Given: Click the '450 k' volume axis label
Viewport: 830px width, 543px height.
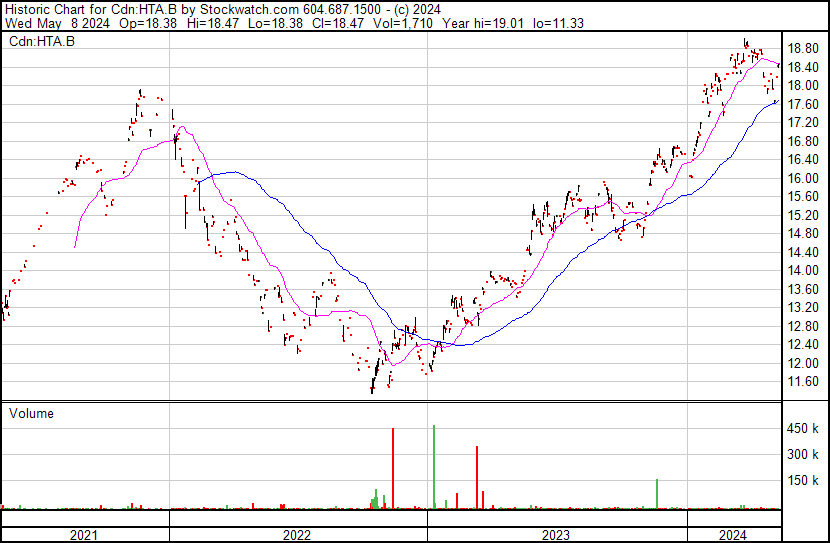Looking at the screenshot, I should [x=803, y=428].
